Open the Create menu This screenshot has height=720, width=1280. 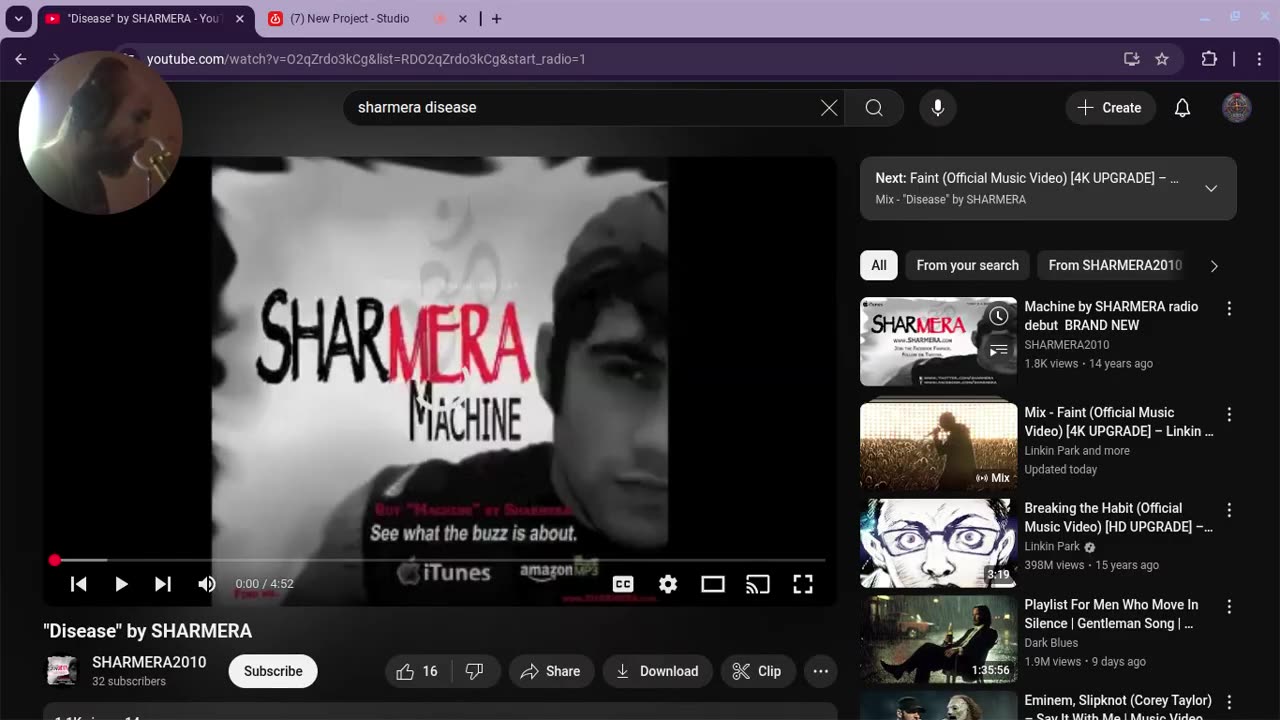click(1110, 107)
